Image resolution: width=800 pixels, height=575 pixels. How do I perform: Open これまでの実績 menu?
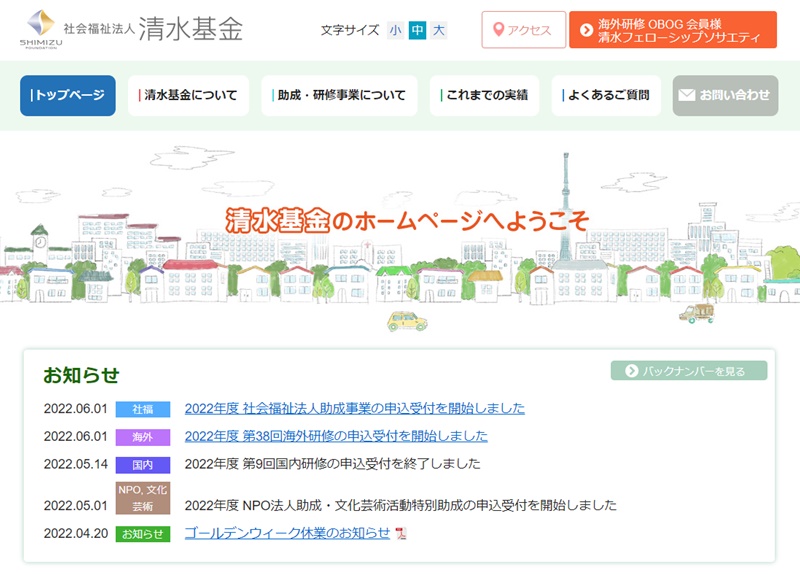484,95
